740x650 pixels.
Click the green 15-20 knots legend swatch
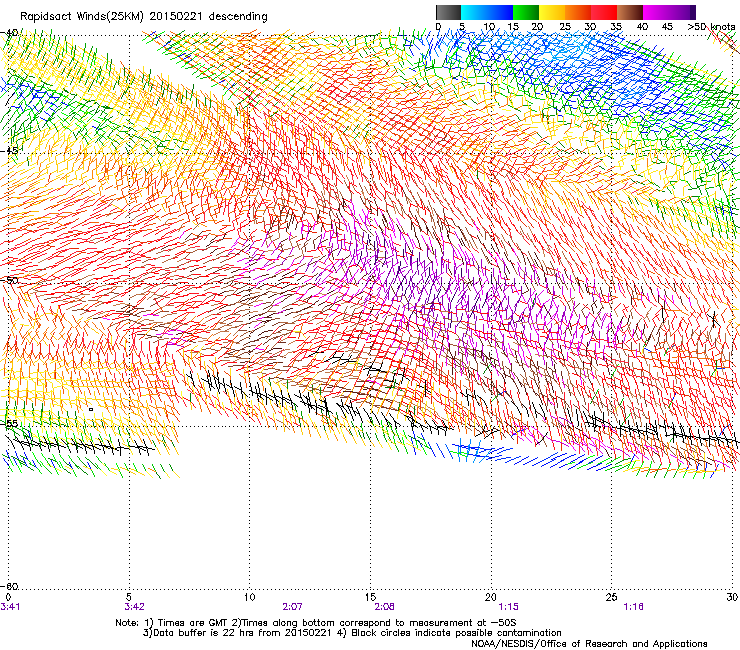[526, 12]
